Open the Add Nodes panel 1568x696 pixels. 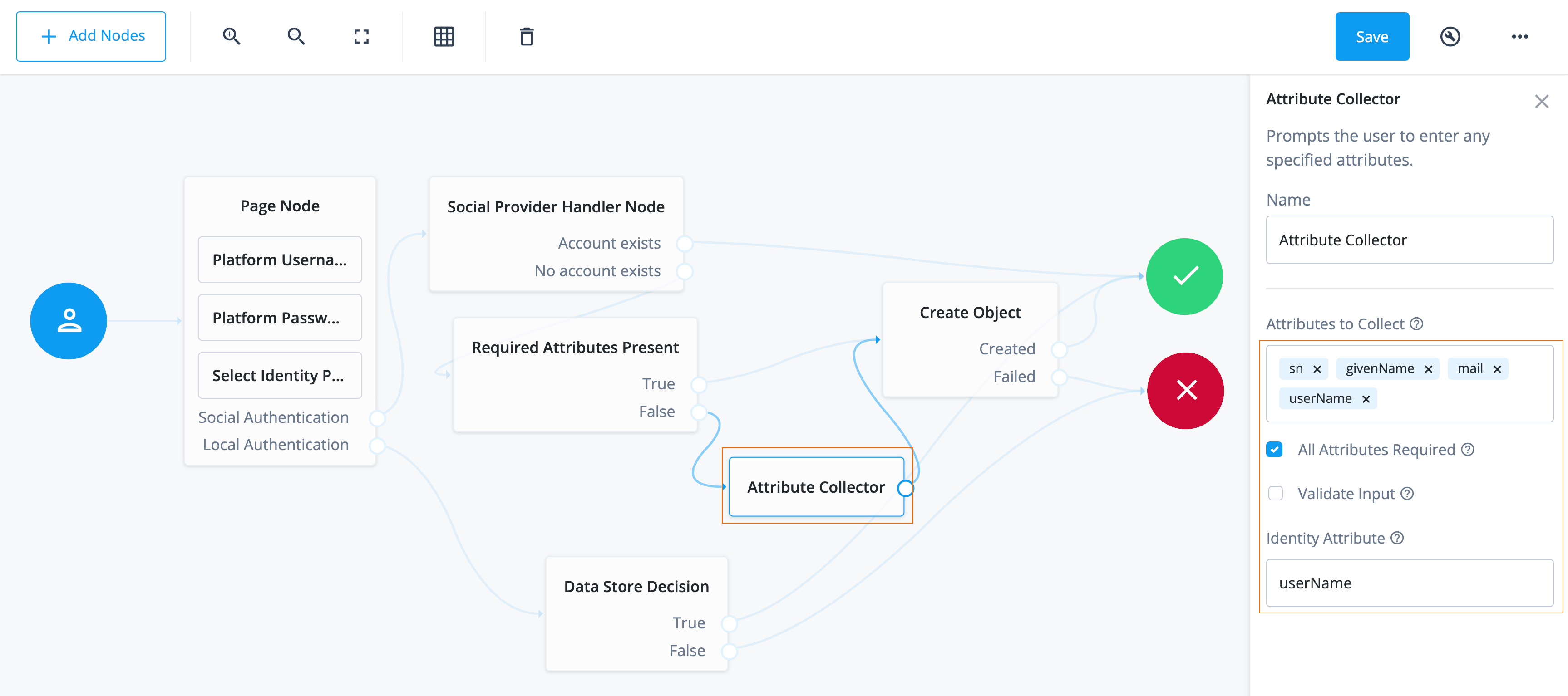[x=91, y=36]
